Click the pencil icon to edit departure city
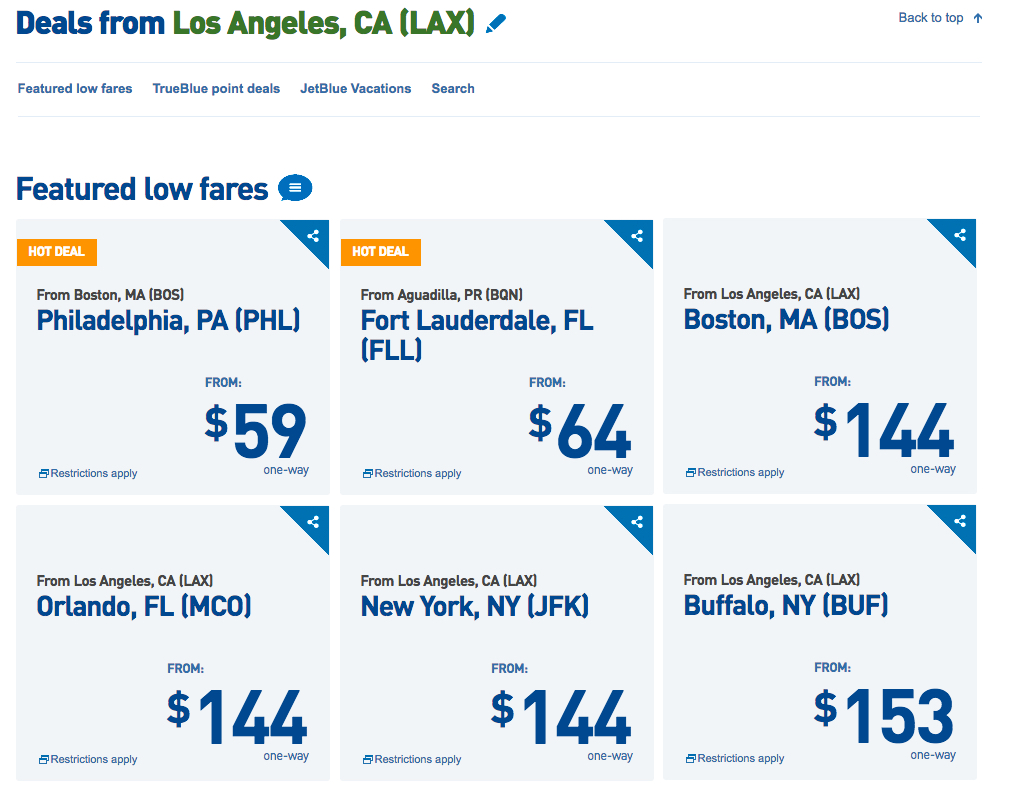The height and width of the screenshot is (812, 1012). click(x=498, y=22)
